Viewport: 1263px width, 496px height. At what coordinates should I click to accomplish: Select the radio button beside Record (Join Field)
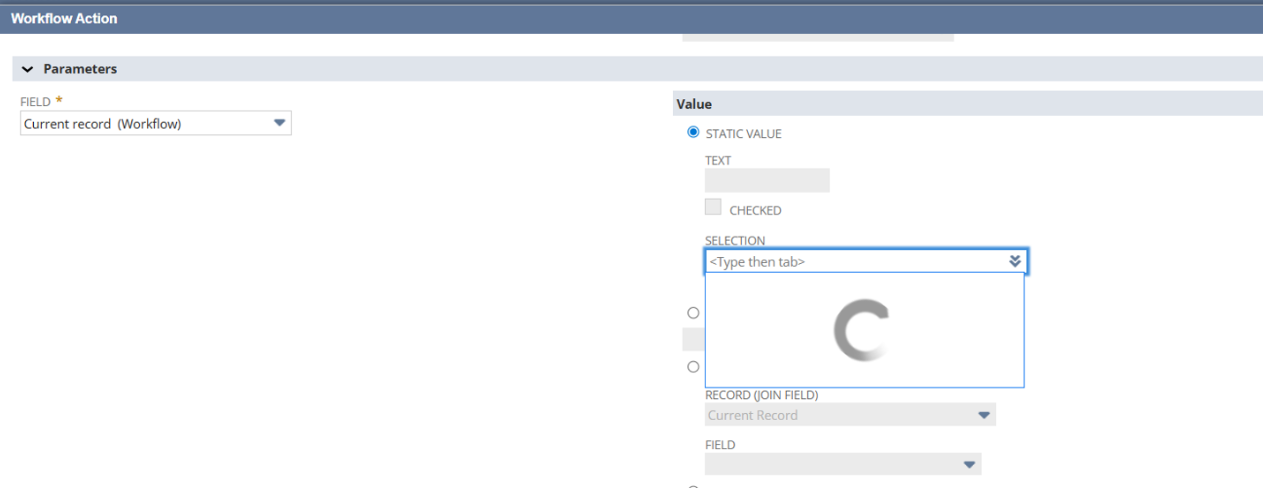(x=692, y=367)
